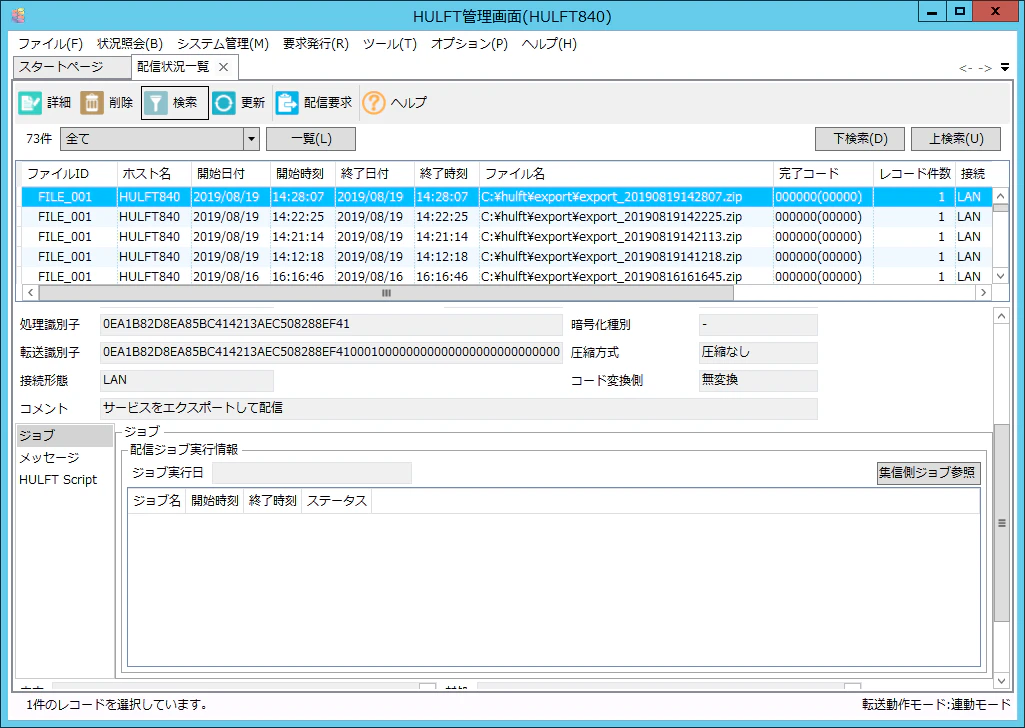
Task: Open the 要求発行(R) menu
Action: coord(316,44)
